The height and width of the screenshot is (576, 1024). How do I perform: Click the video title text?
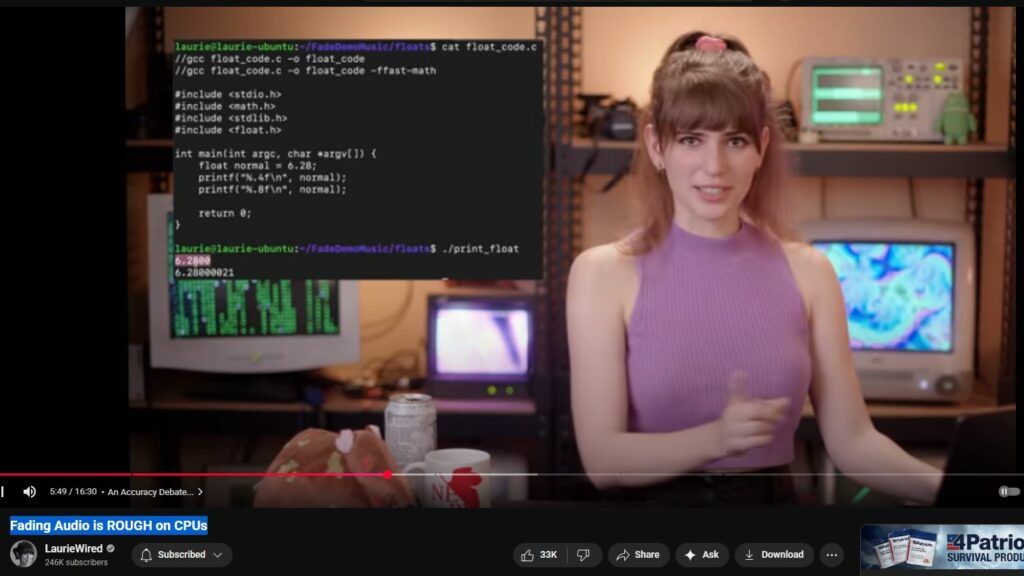108,526
